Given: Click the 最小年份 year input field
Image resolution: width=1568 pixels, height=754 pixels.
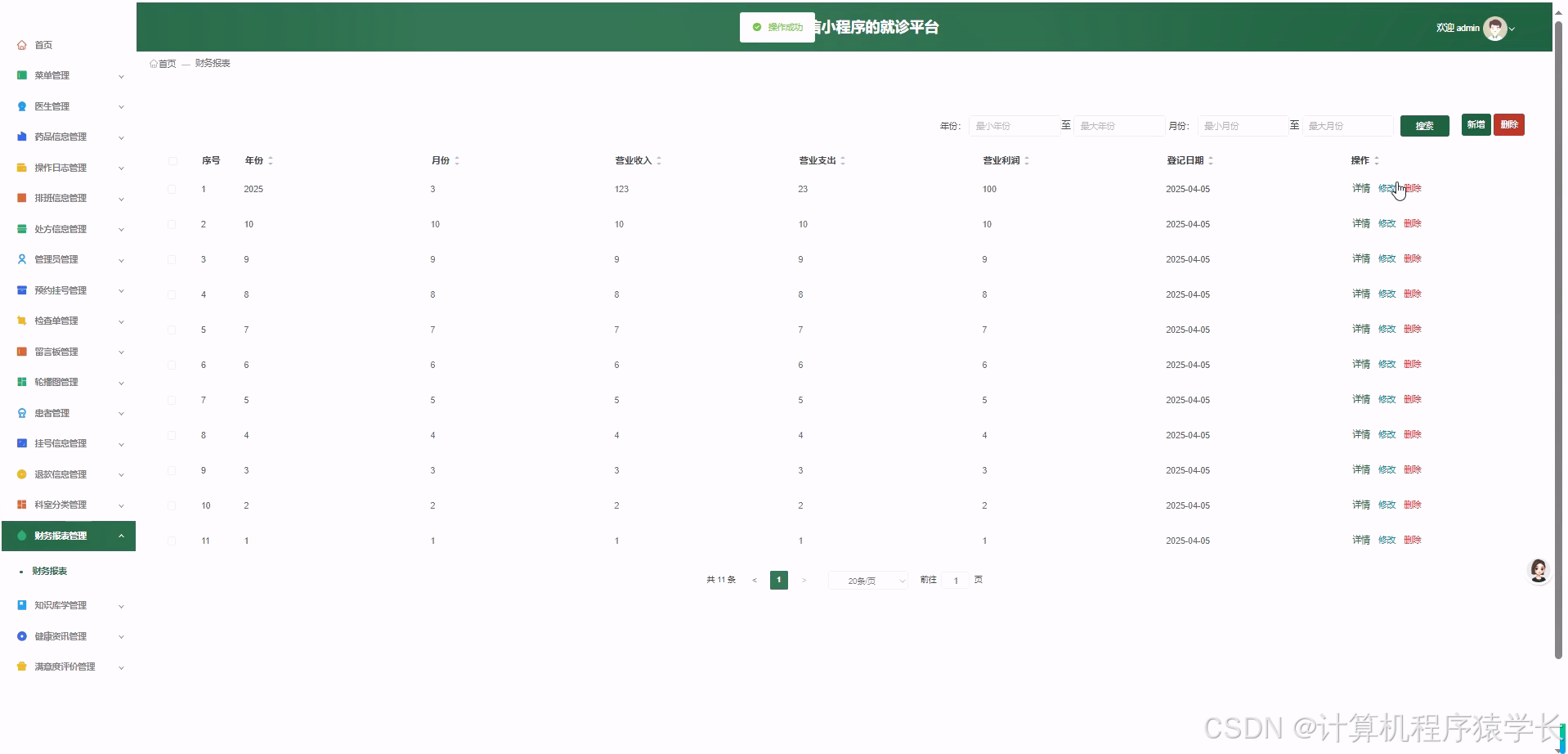Looking at the screenshot, I should [x=1014, y=125].
